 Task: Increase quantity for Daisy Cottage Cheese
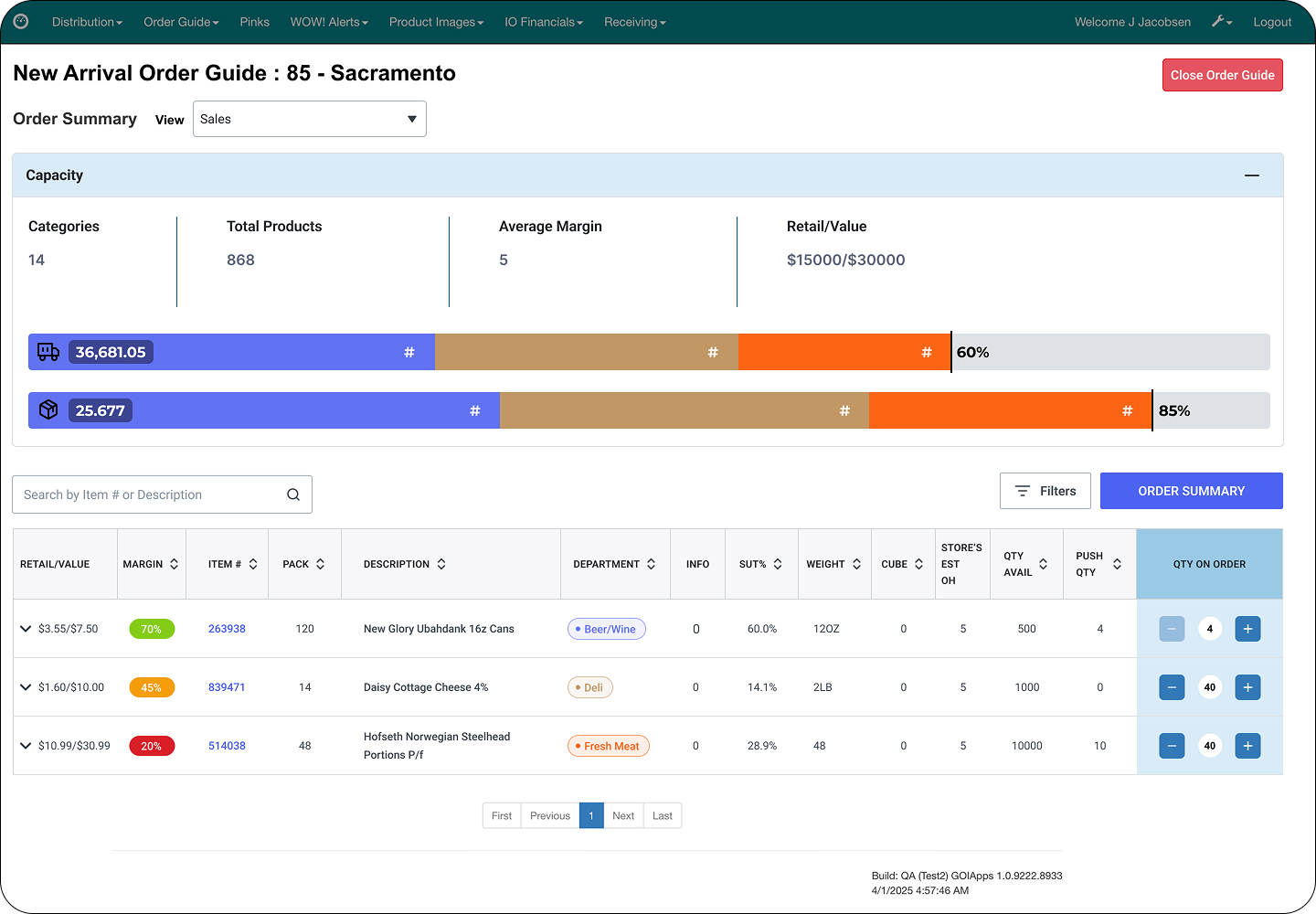(x=1247, y=687)
